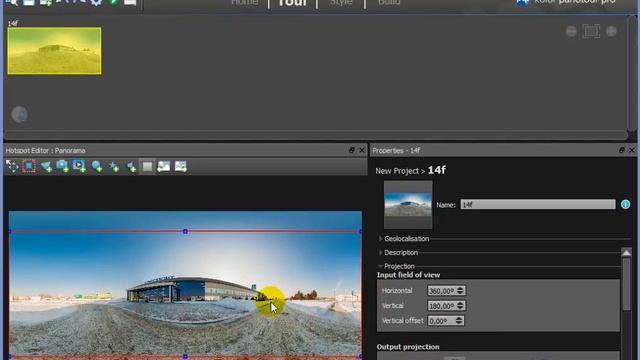Viewport: 640px width, 360px height.
Task: Switch to the Style tab
Action: [x=341, y=2]
